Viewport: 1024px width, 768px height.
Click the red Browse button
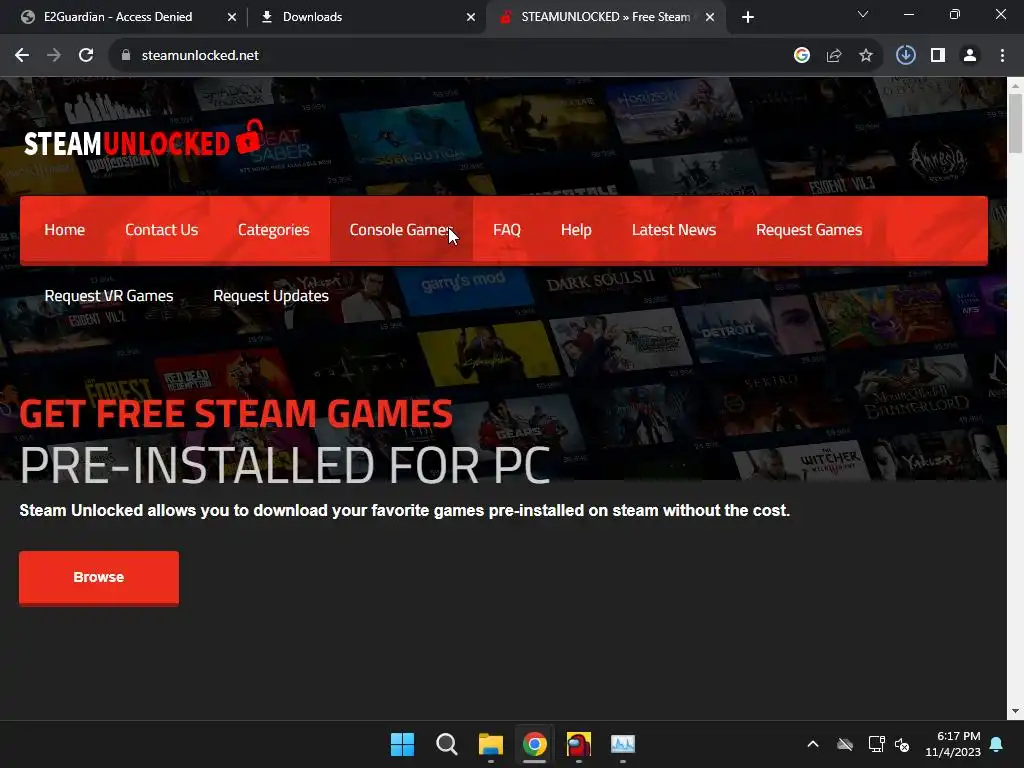pyautogui.click(x=99, y=577)
